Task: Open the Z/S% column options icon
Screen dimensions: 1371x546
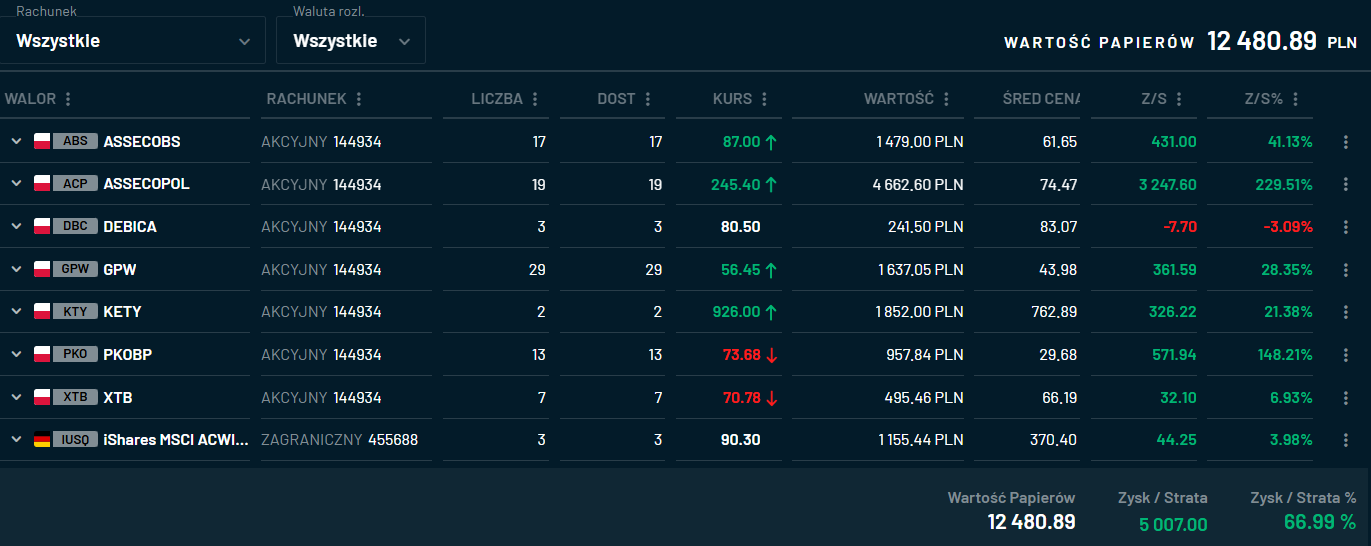Action: 1296,99
